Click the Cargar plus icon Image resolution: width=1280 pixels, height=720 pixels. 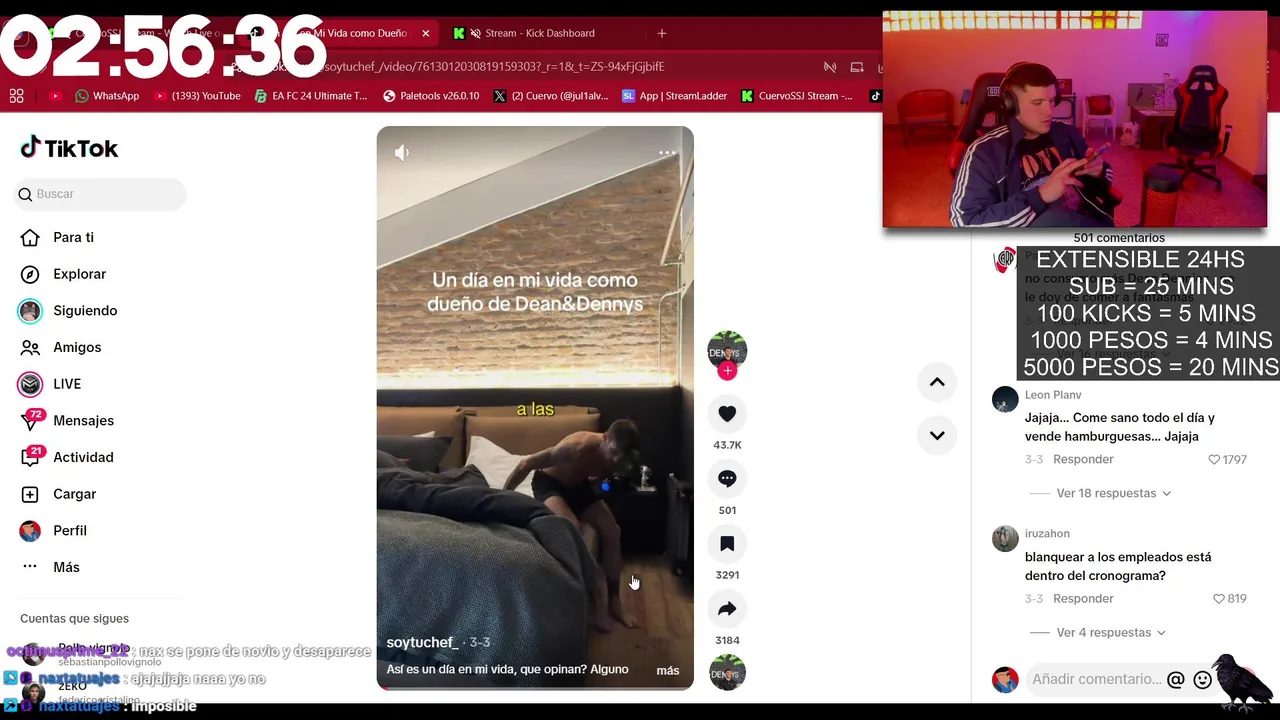pos(30,494)
